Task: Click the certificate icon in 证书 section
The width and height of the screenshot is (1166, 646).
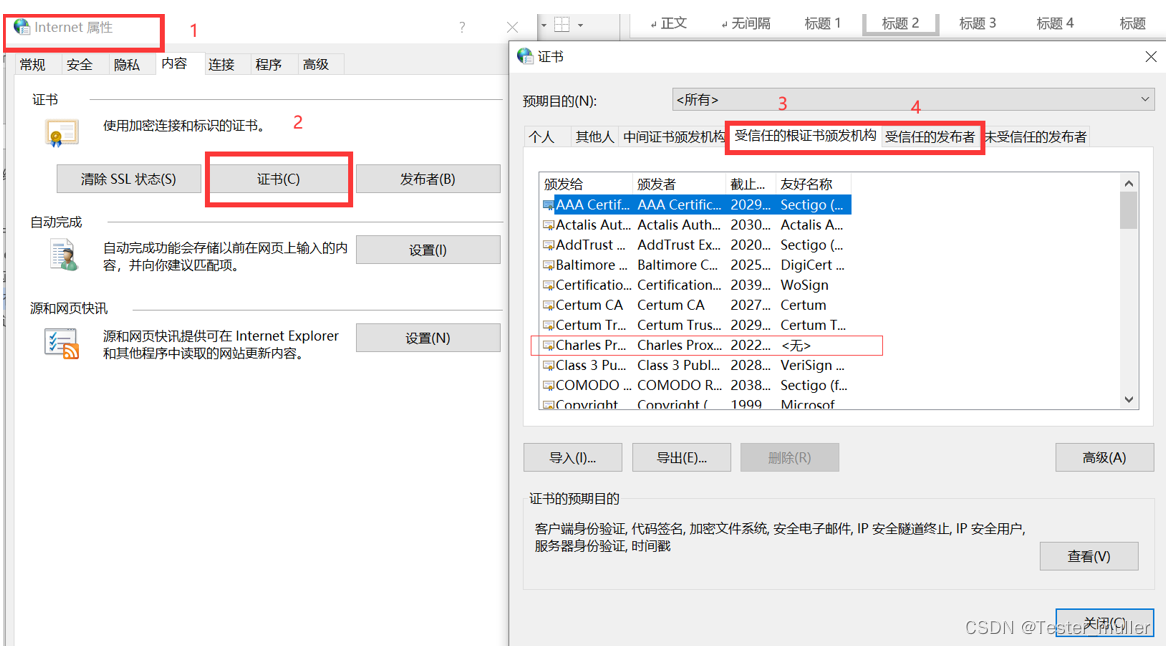Action: (61, 133)
